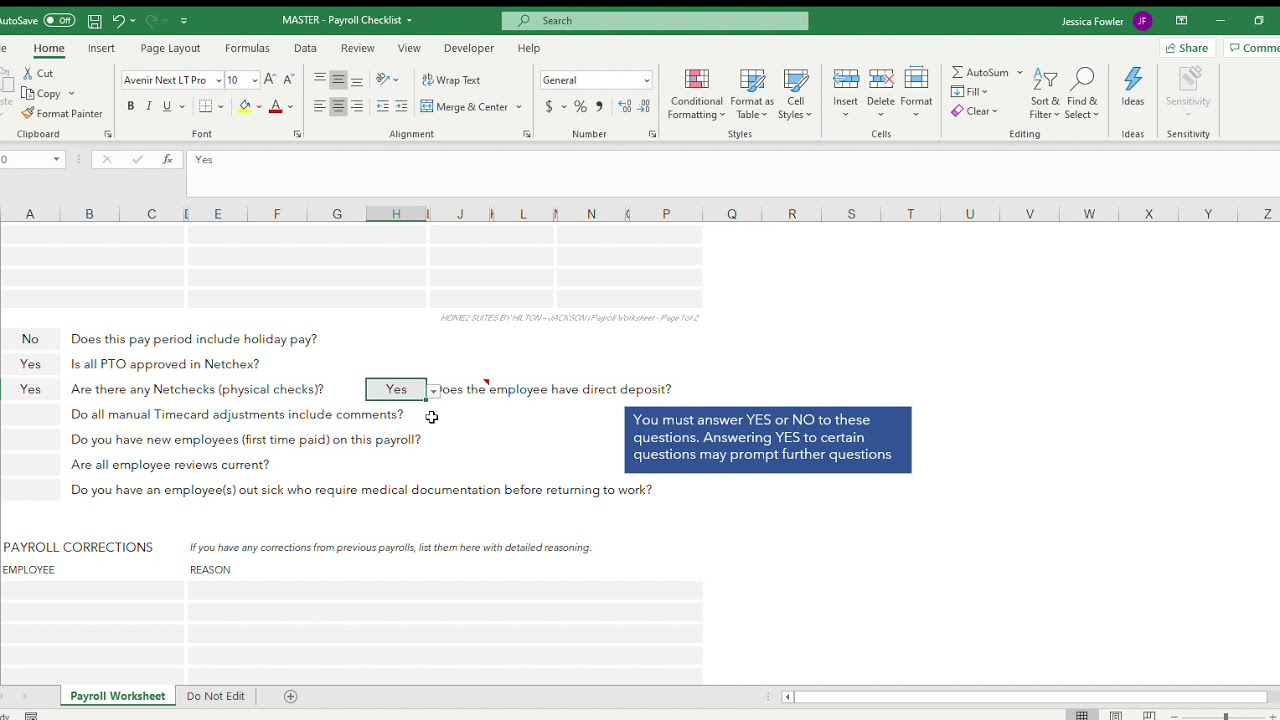Screen dimensions: 1280x720
Task: Increase font size with larger A
Action: point(271,80)
